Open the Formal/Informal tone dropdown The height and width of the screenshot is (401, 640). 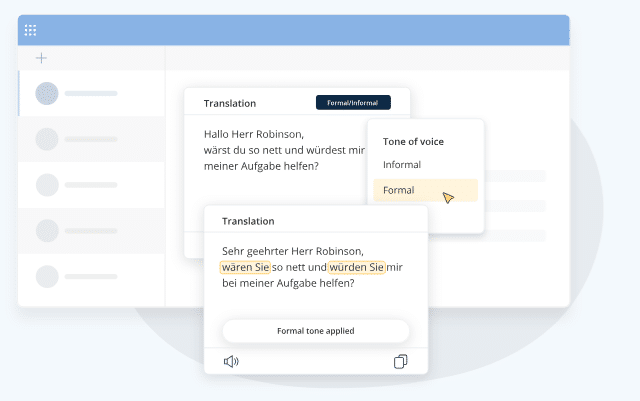pos(352,103)
